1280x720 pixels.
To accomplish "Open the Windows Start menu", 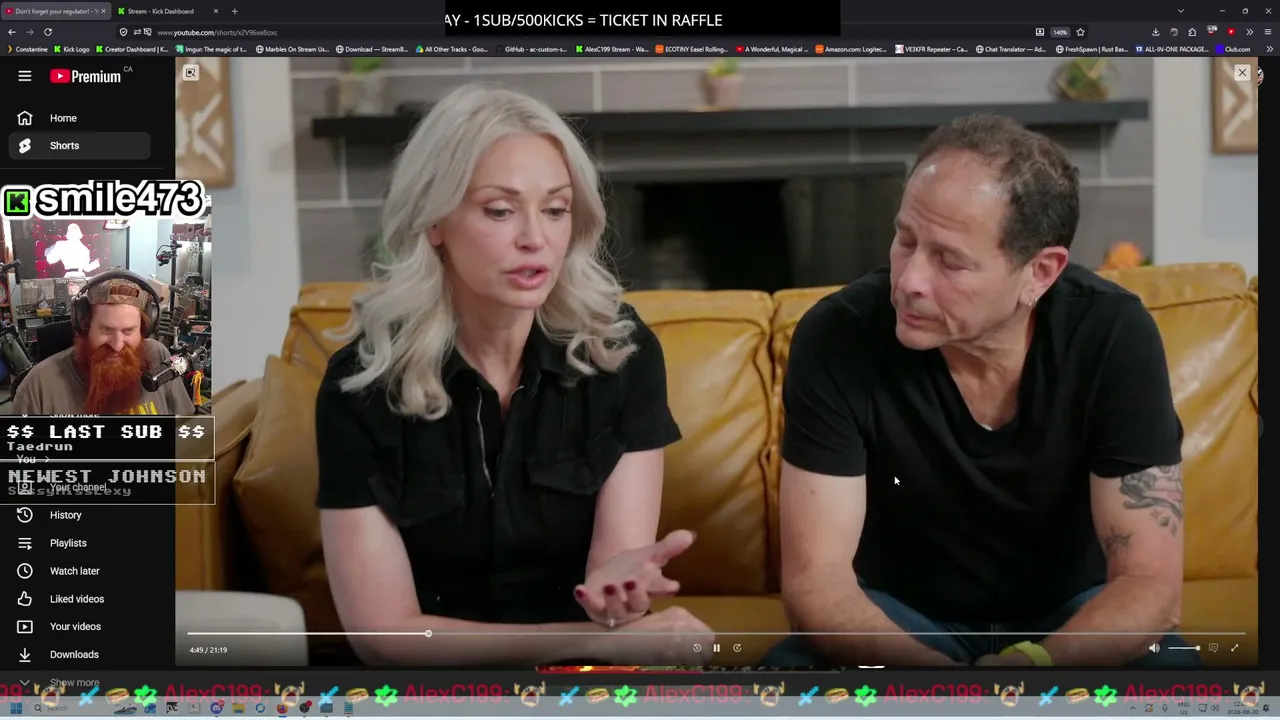I will tap(16, 708).
